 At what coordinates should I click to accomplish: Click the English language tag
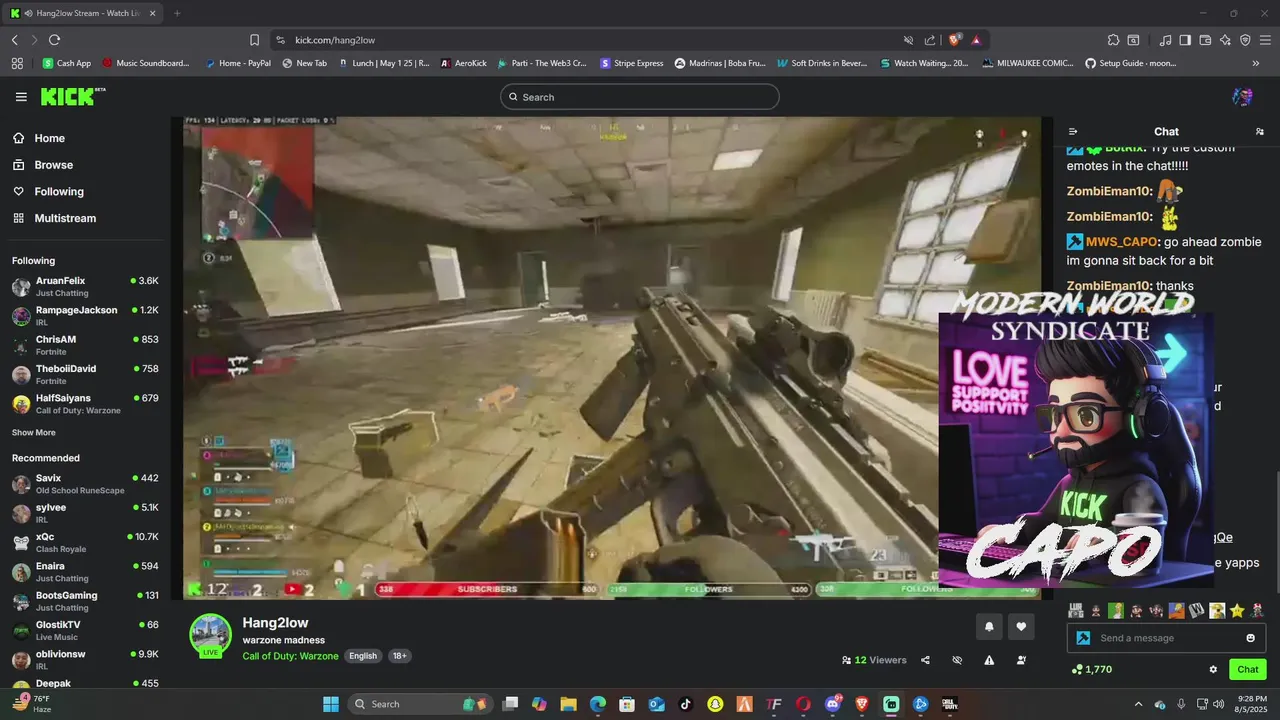click(363, 656)
